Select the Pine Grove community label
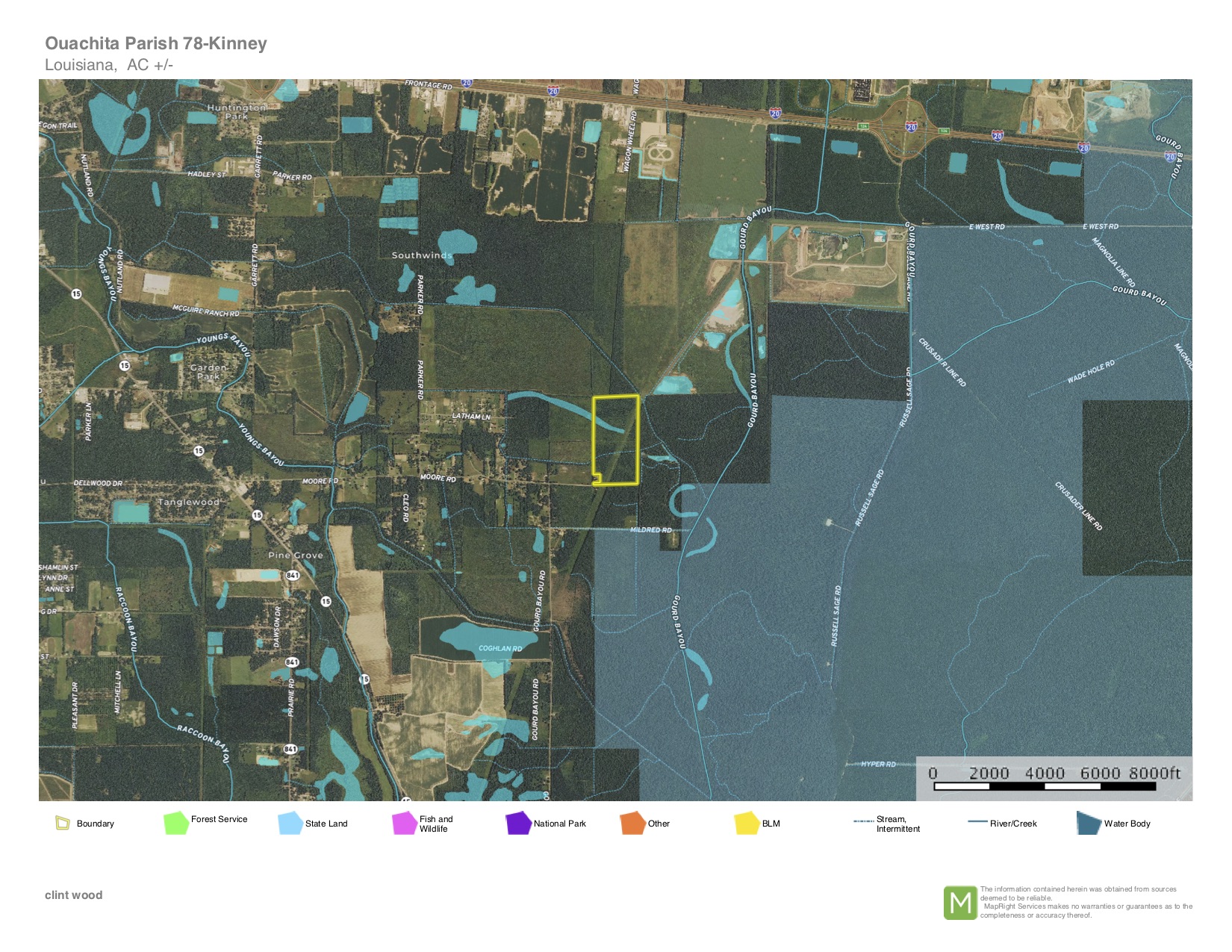The image size is (1232, 952). coord(296,556)
